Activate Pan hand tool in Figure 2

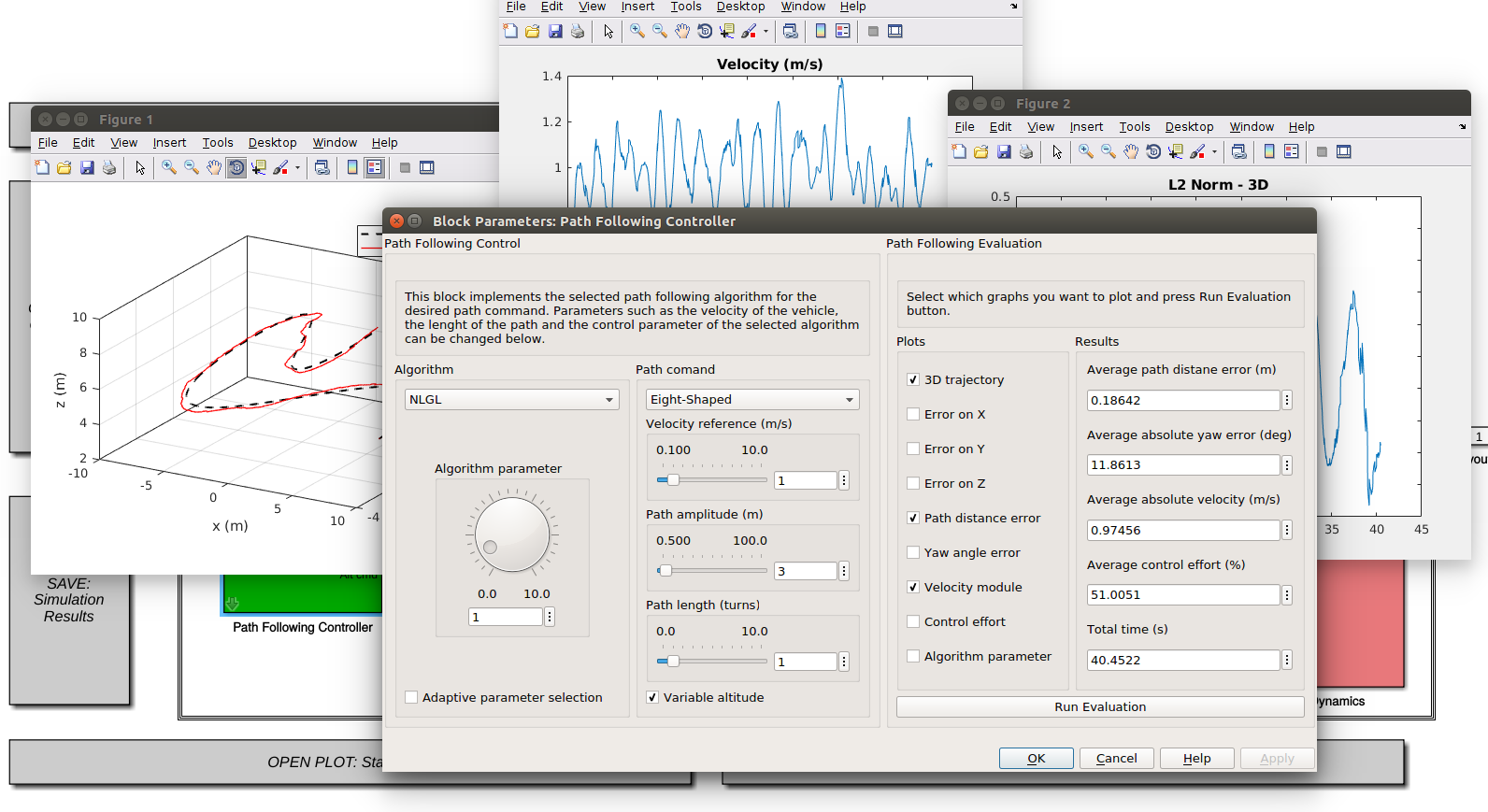(x=1131, y=152)
